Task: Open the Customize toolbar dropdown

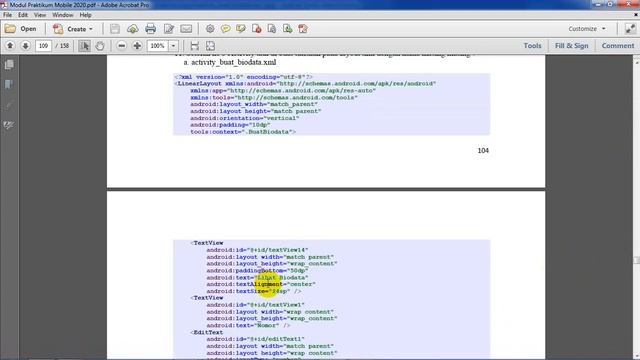Action: pos(587,29)
